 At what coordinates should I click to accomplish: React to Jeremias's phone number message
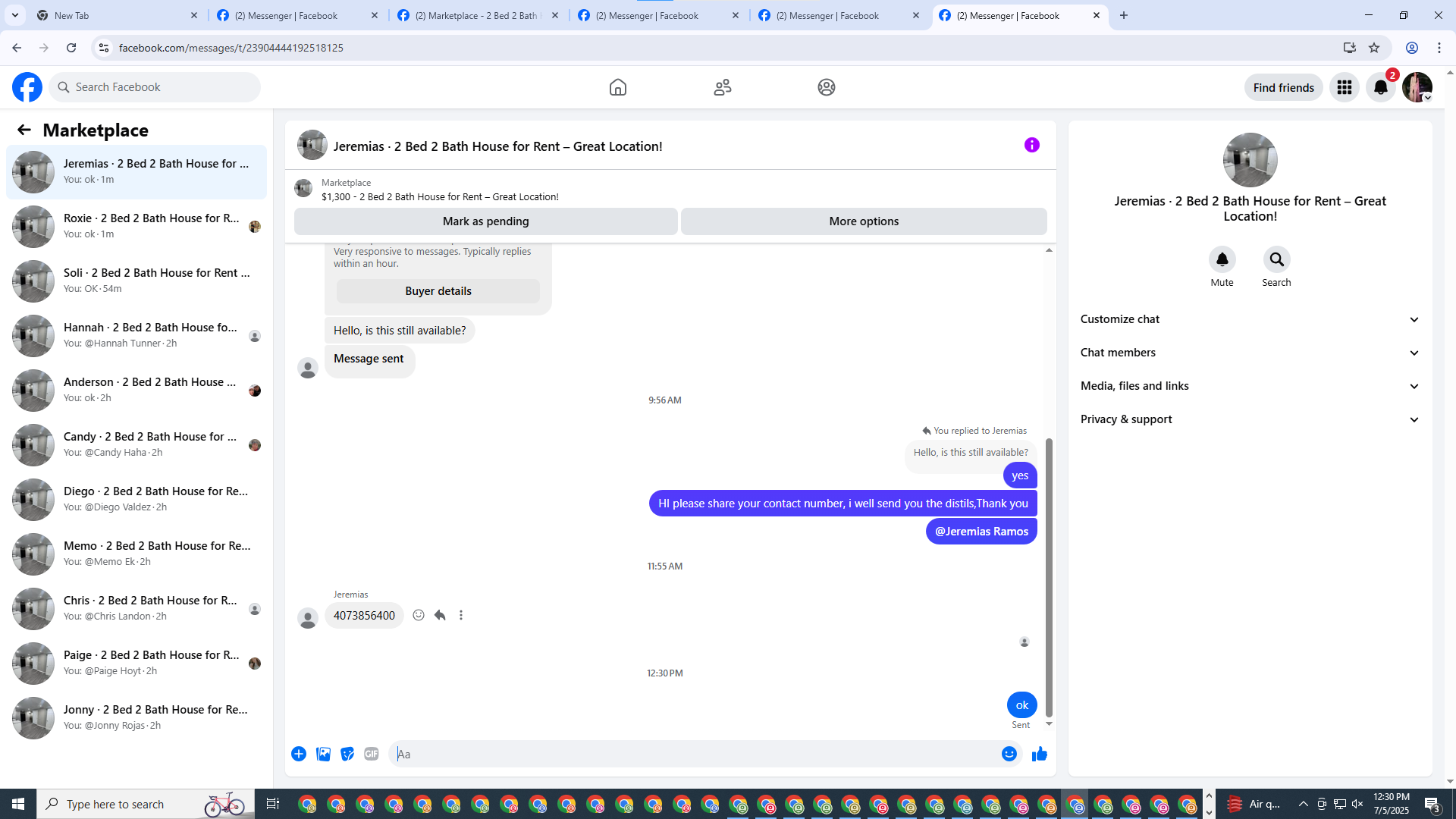(x=419, y=615)
